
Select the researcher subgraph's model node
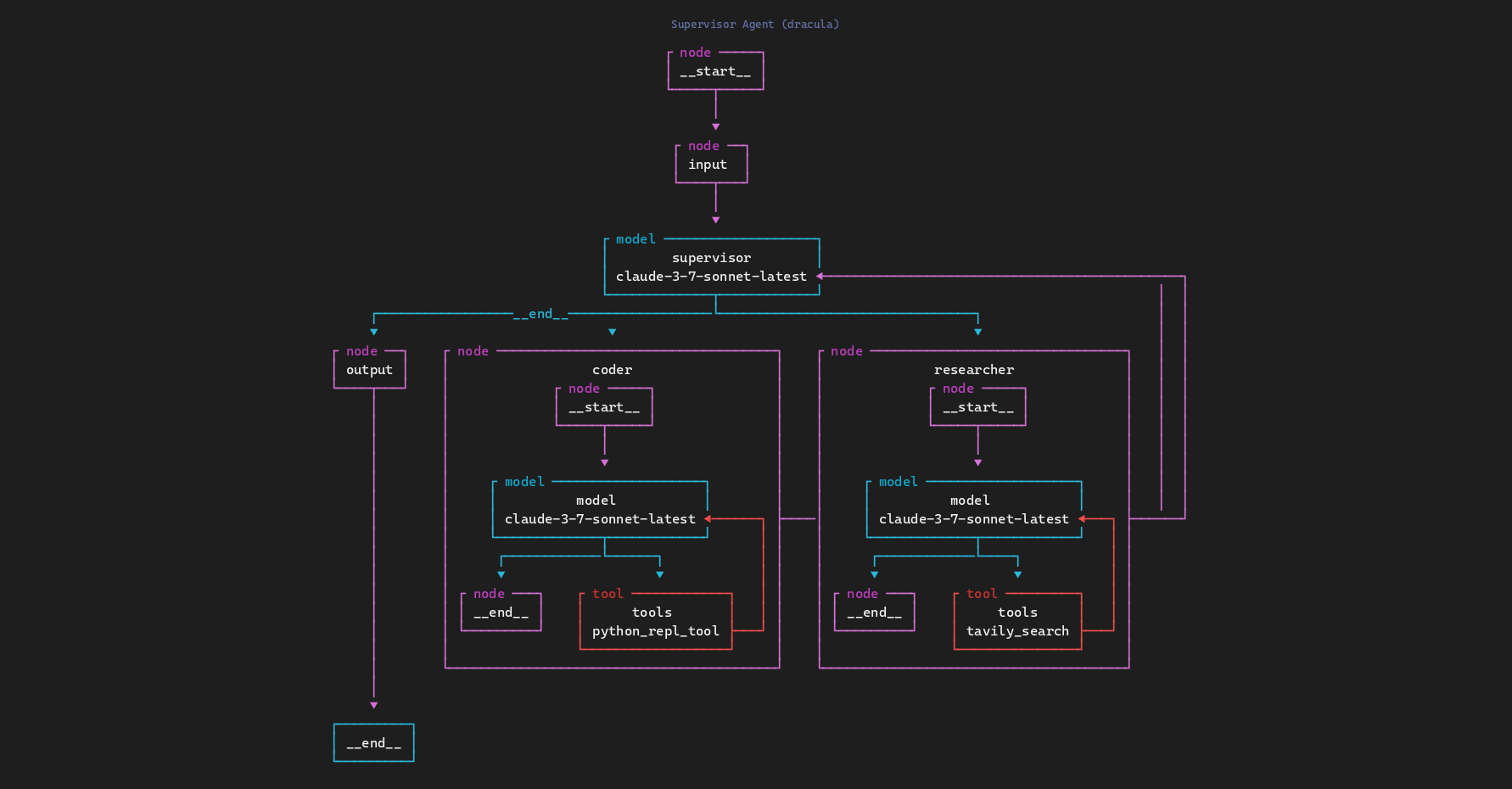[x=973, y=509]
